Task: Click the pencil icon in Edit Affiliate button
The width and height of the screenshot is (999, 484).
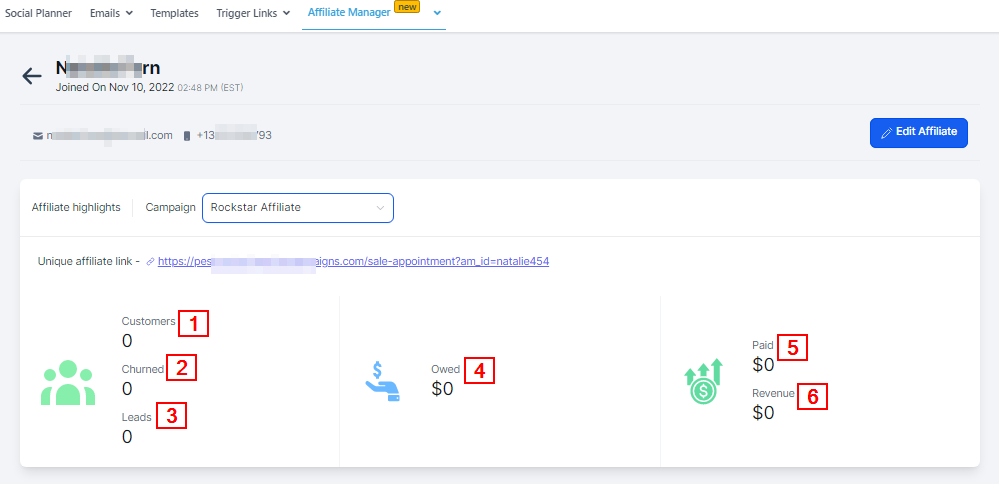Action: (886, 132)
